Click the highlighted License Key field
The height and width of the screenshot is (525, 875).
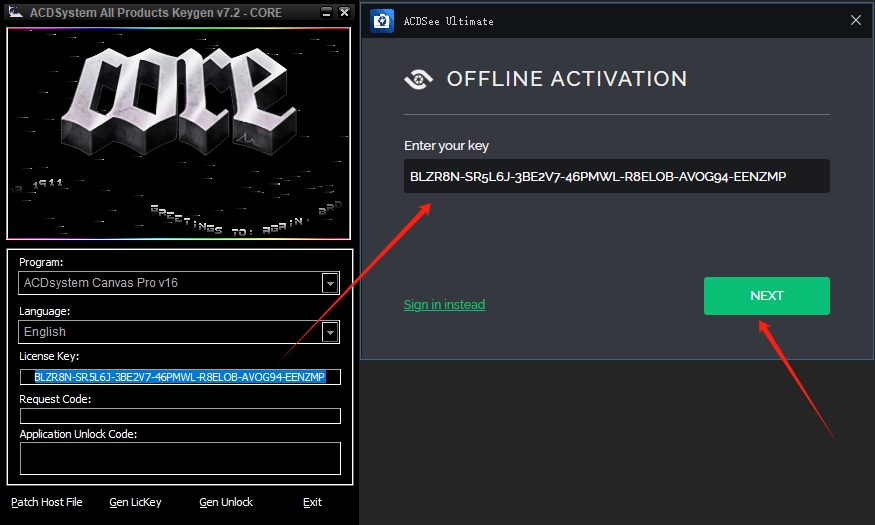point(180,377)
